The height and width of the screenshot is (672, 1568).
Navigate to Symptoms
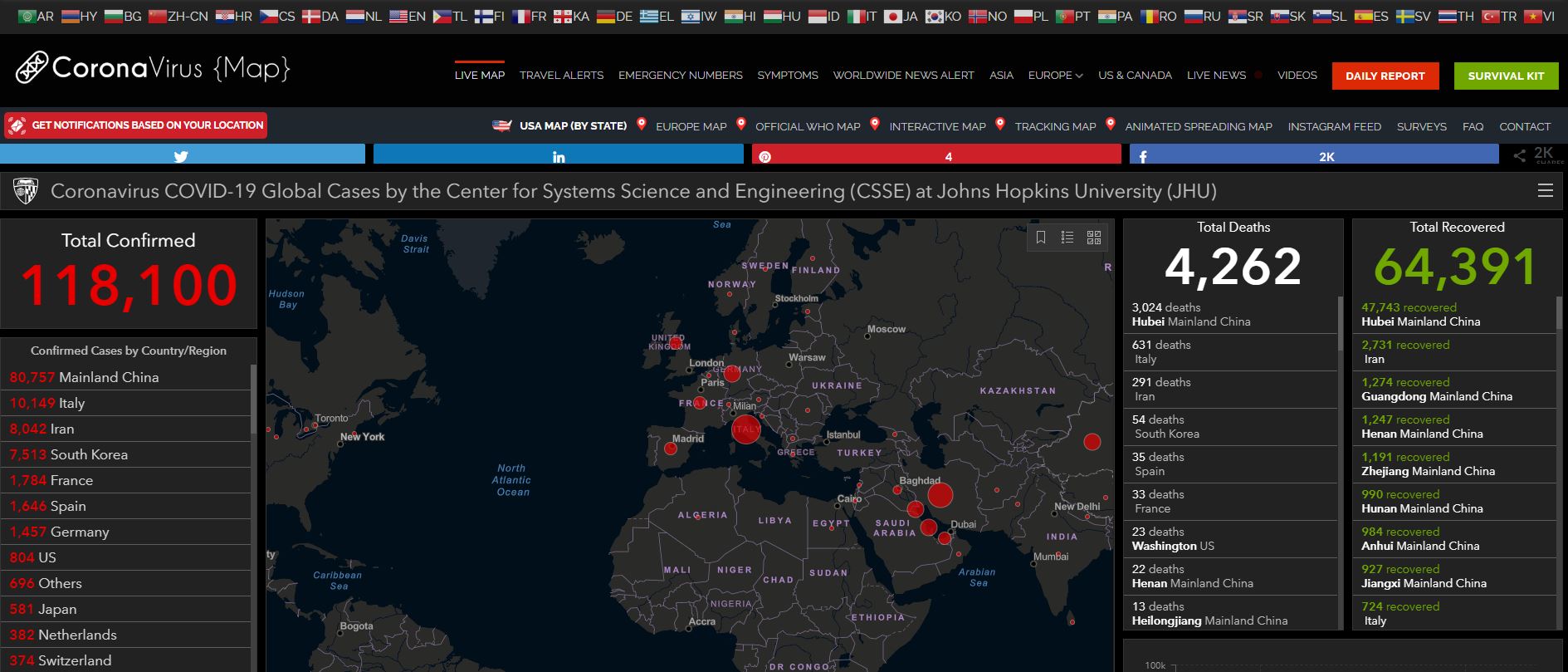tap(788, 76)
